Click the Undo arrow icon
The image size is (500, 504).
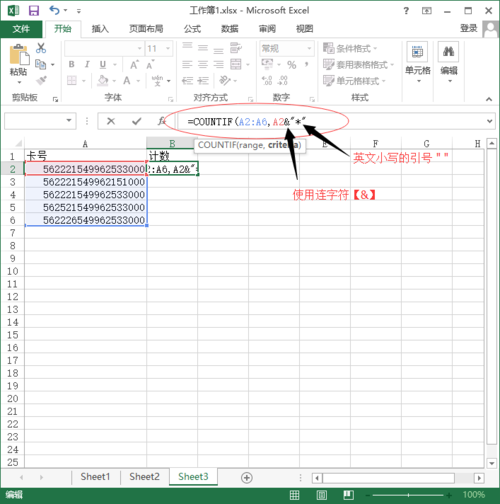point(54,10)
